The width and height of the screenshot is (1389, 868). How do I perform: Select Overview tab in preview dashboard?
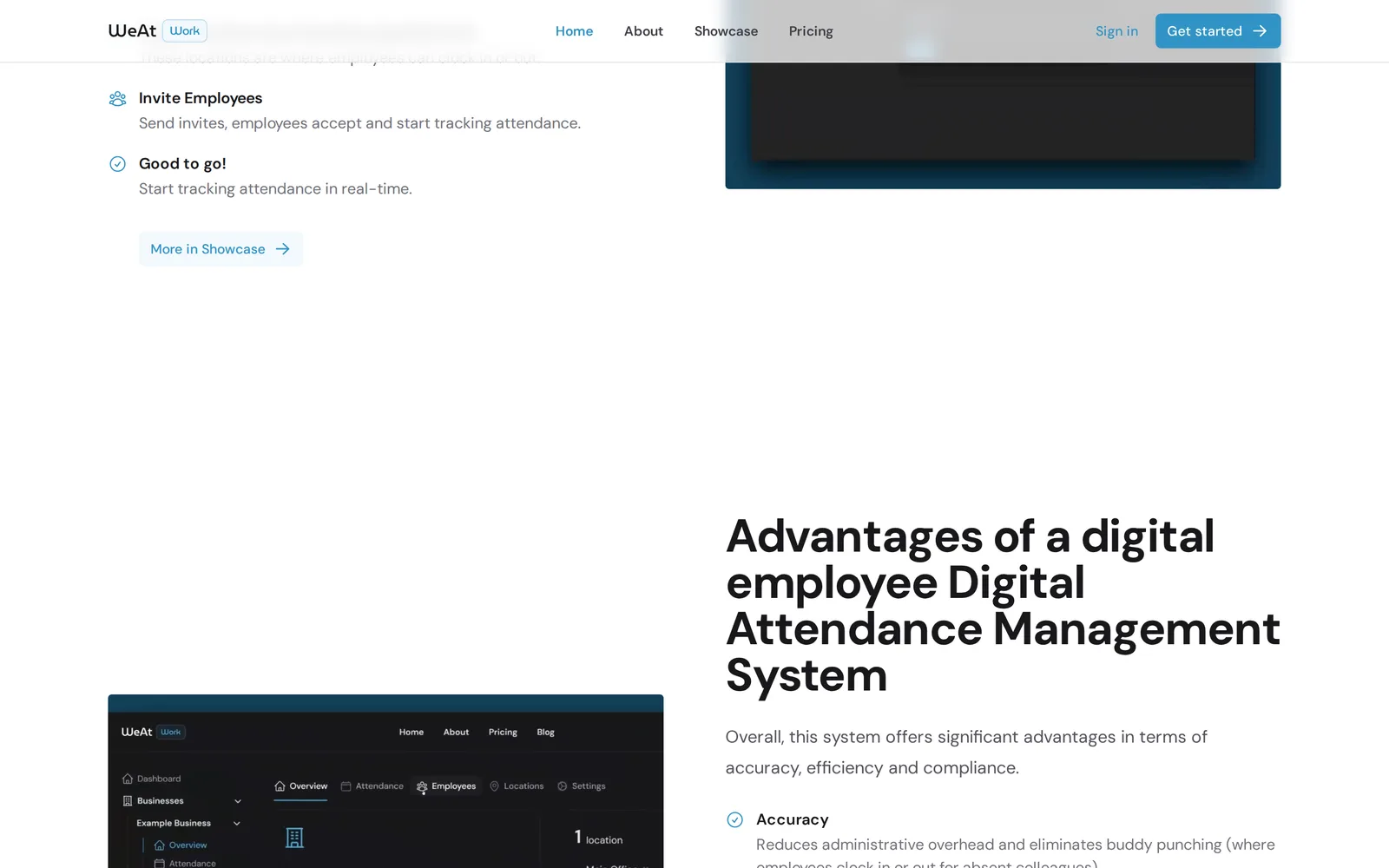coord(300,786)
